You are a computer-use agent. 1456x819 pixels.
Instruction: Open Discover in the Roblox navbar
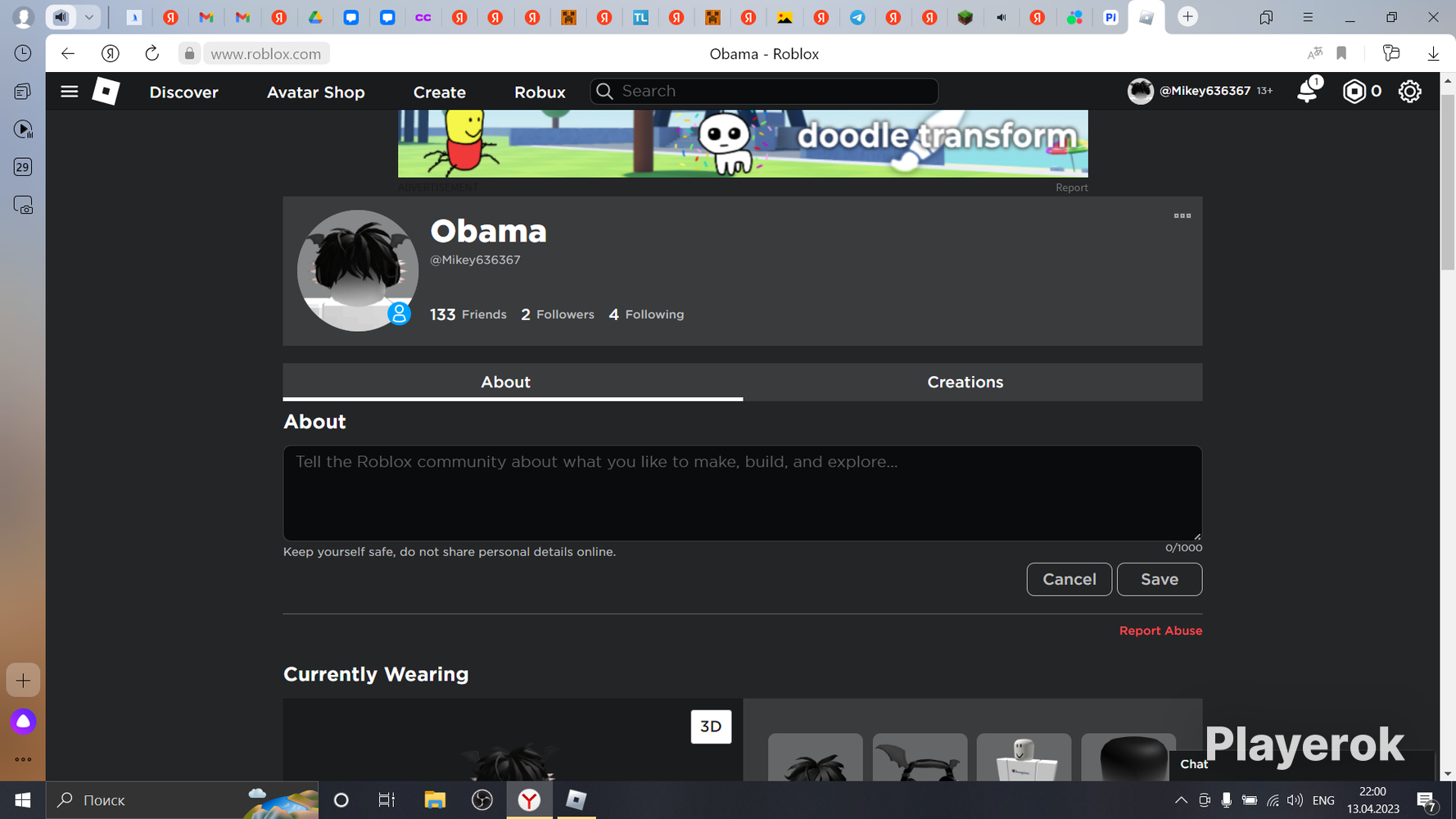pos(183,93)
